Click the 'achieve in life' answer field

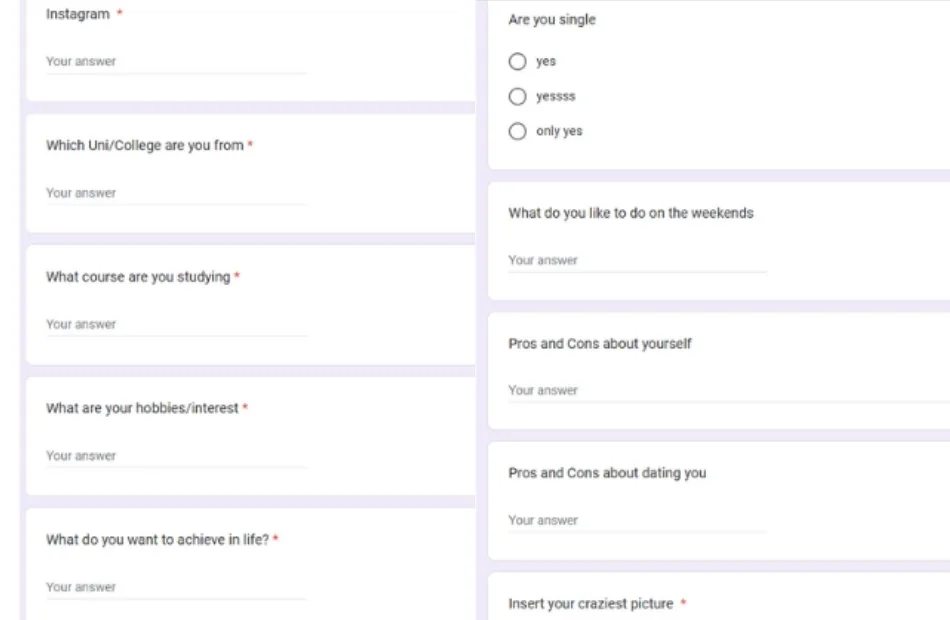coord(175,588)
